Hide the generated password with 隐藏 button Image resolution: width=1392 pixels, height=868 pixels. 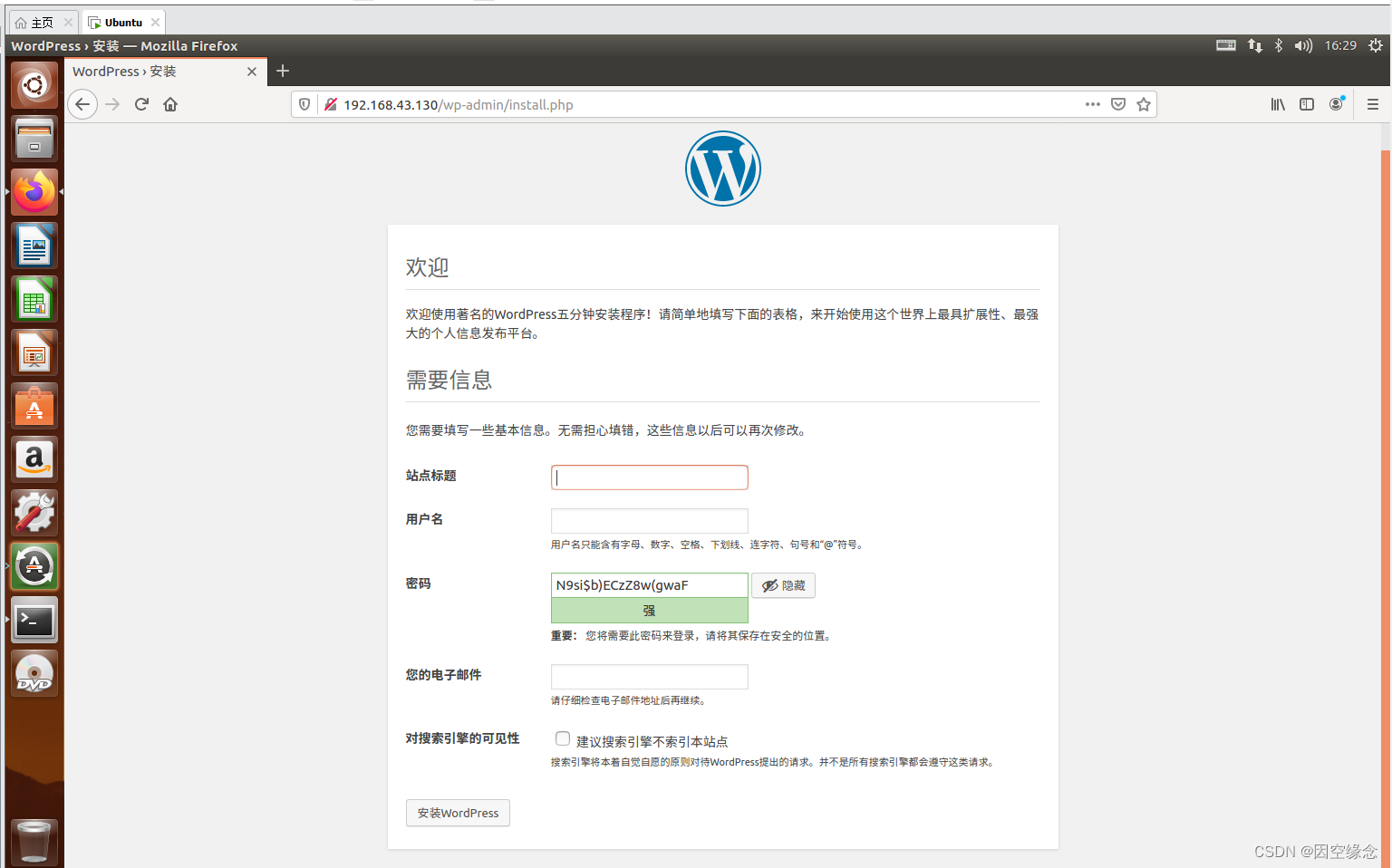(783, 585)
